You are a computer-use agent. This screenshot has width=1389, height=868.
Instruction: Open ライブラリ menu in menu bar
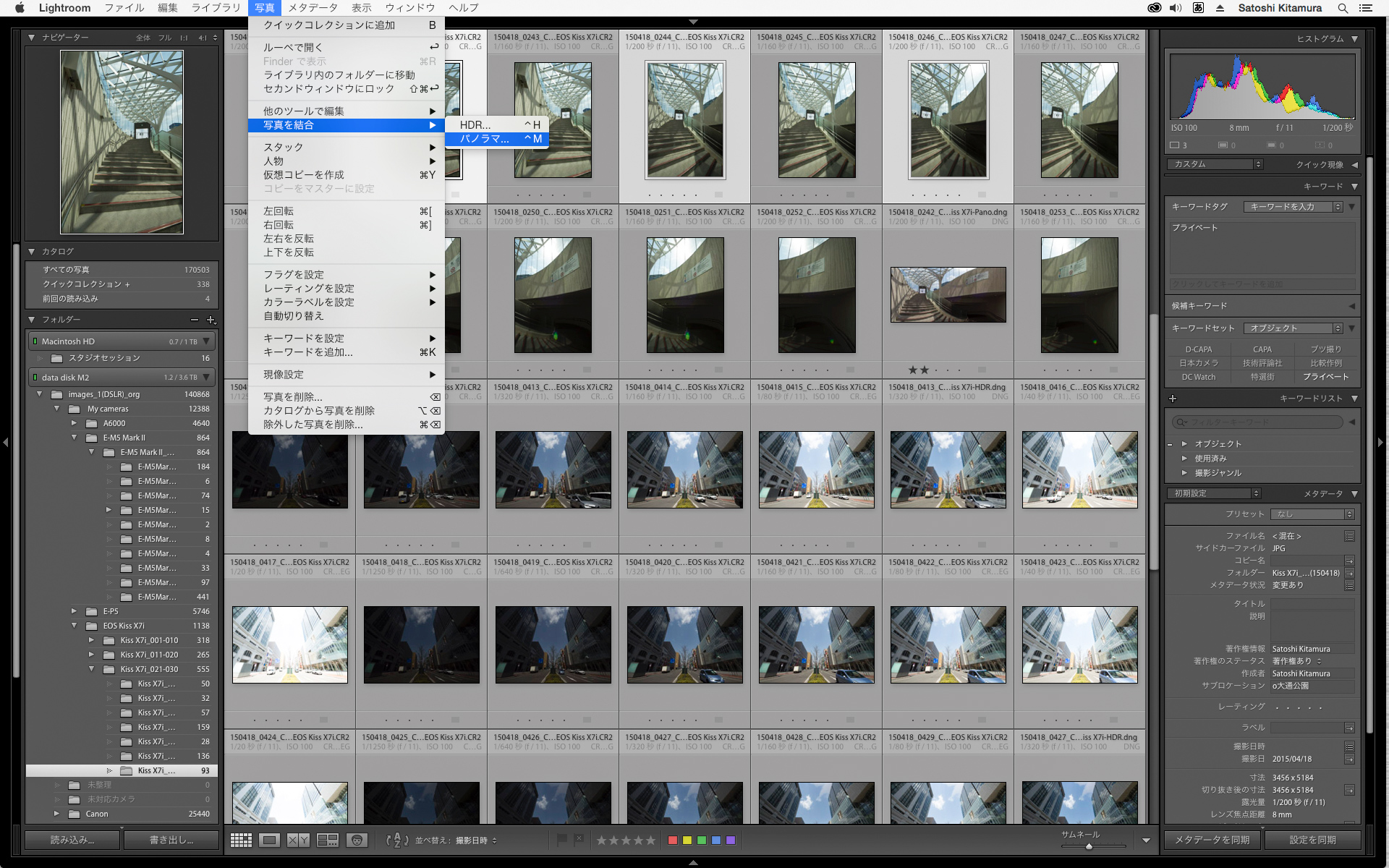(216, 8)
